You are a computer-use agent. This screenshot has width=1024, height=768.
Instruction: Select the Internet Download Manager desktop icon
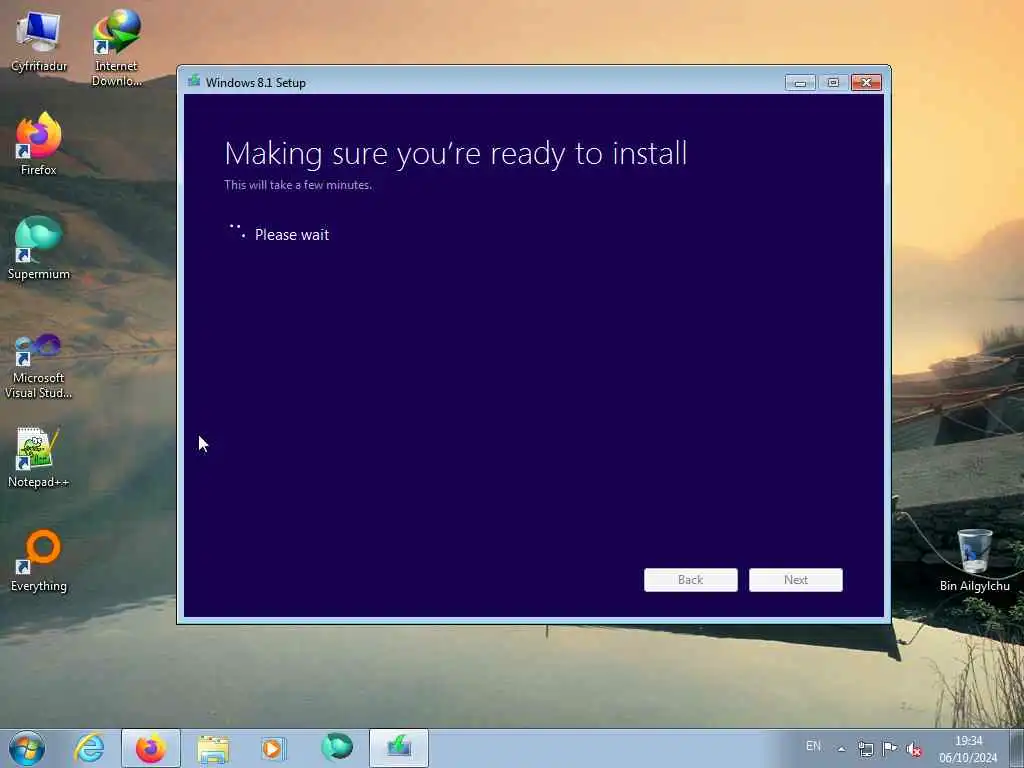point(116,48)
